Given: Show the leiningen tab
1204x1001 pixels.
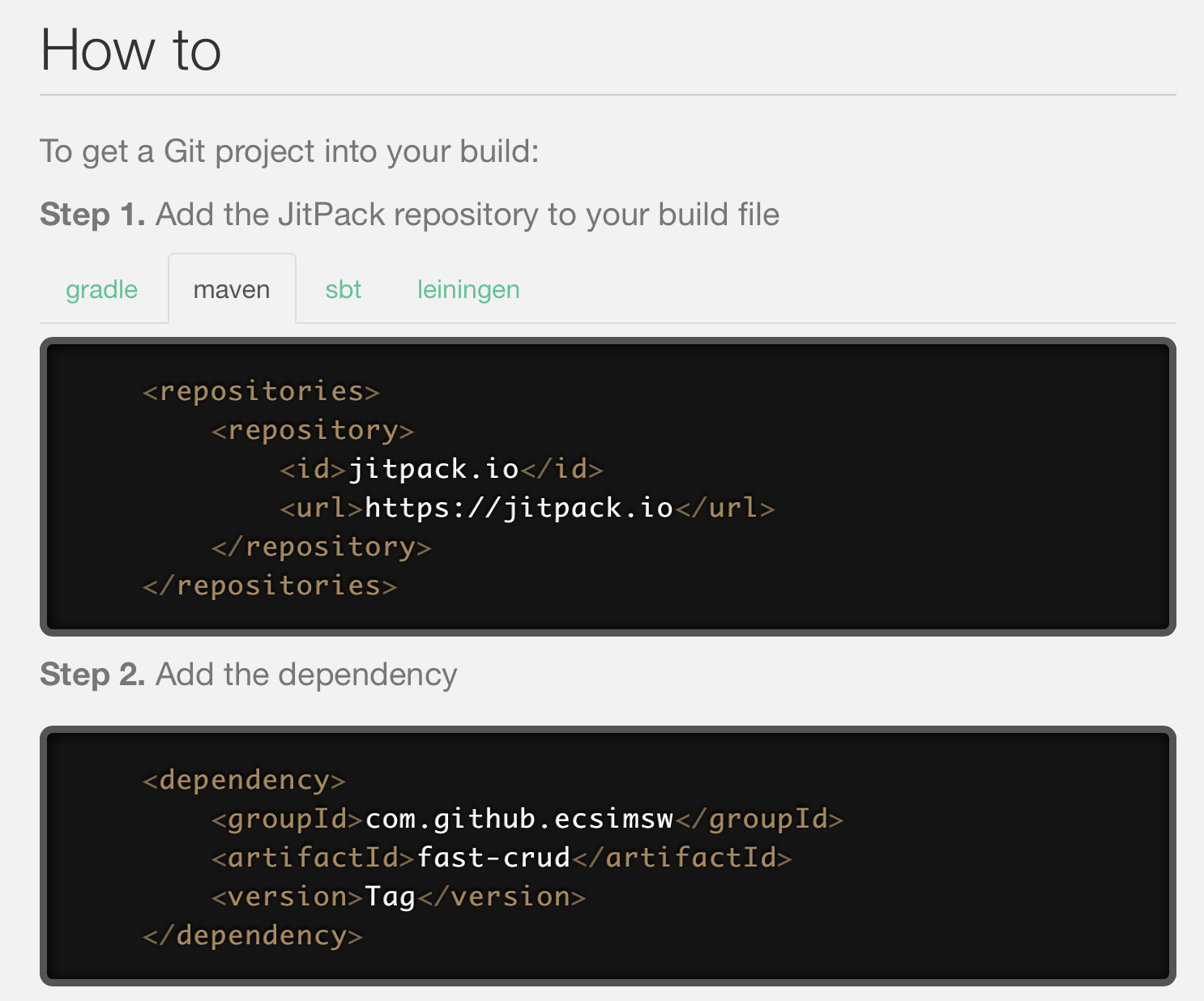Looking at the screenshot, I should click(x=468, y=289).
